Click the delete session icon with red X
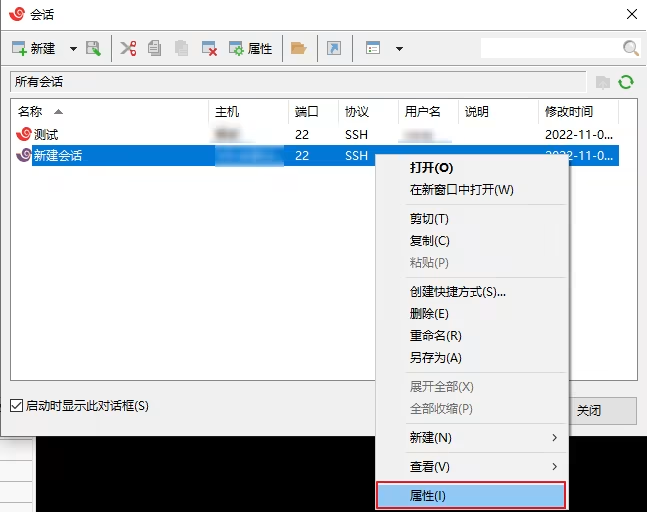Screen dimensions: 647x512 tap(209, 49)
